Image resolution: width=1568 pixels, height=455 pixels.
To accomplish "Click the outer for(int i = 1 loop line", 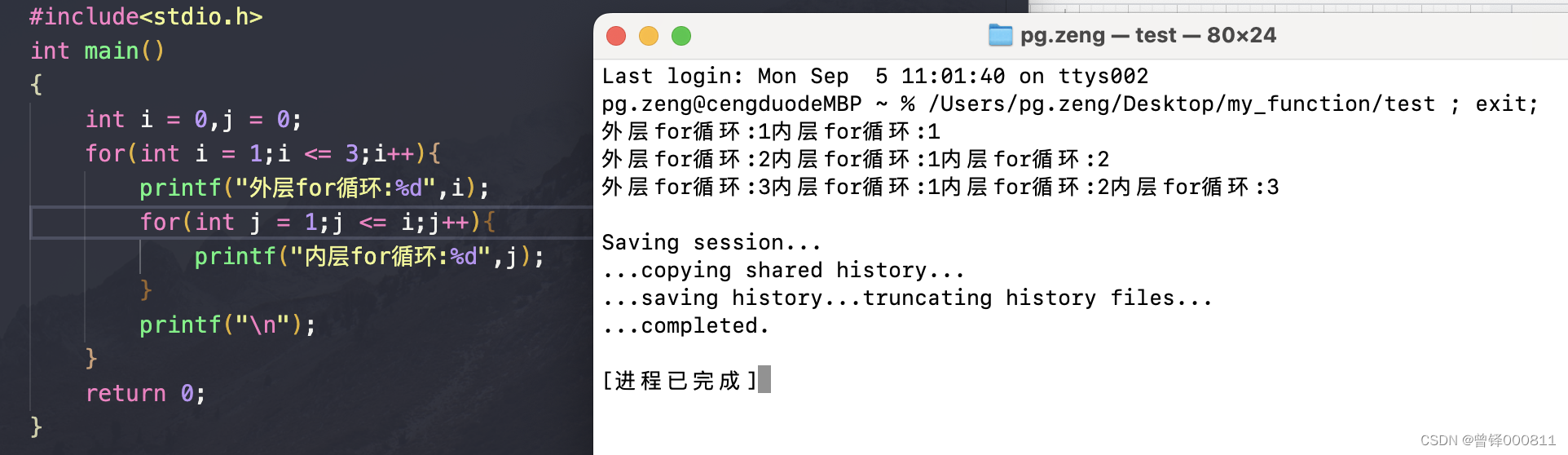I will point(263,153).
